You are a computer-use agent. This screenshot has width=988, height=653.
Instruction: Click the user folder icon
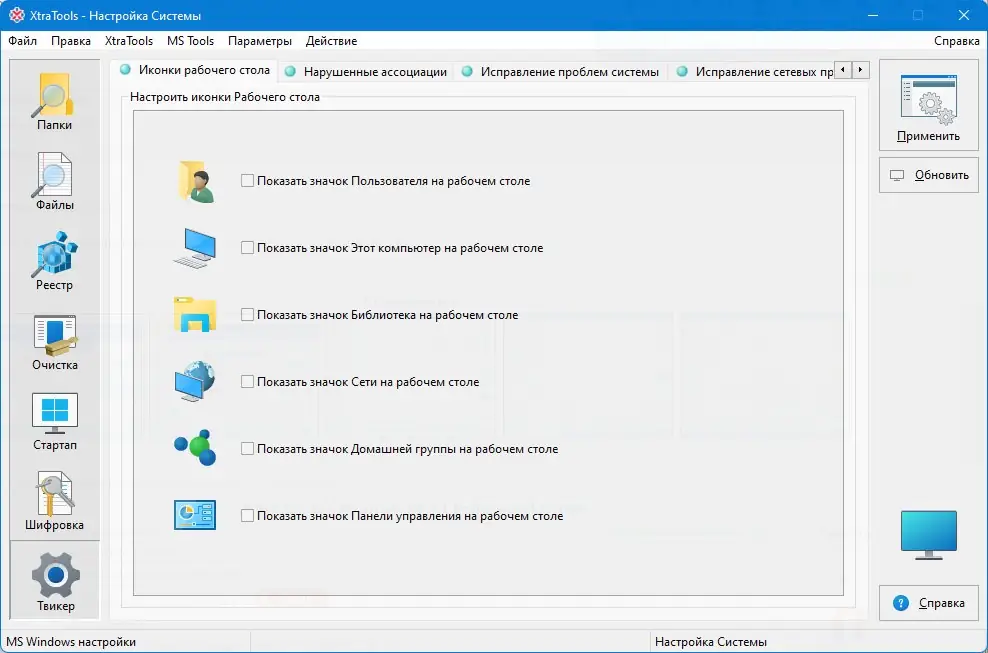(197, 182)
